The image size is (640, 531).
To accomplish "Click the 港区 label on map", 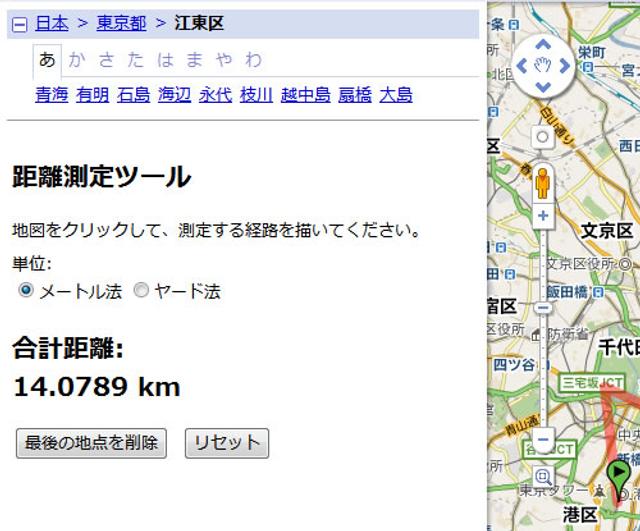I will pyautogui.click(x=580, y=514).
